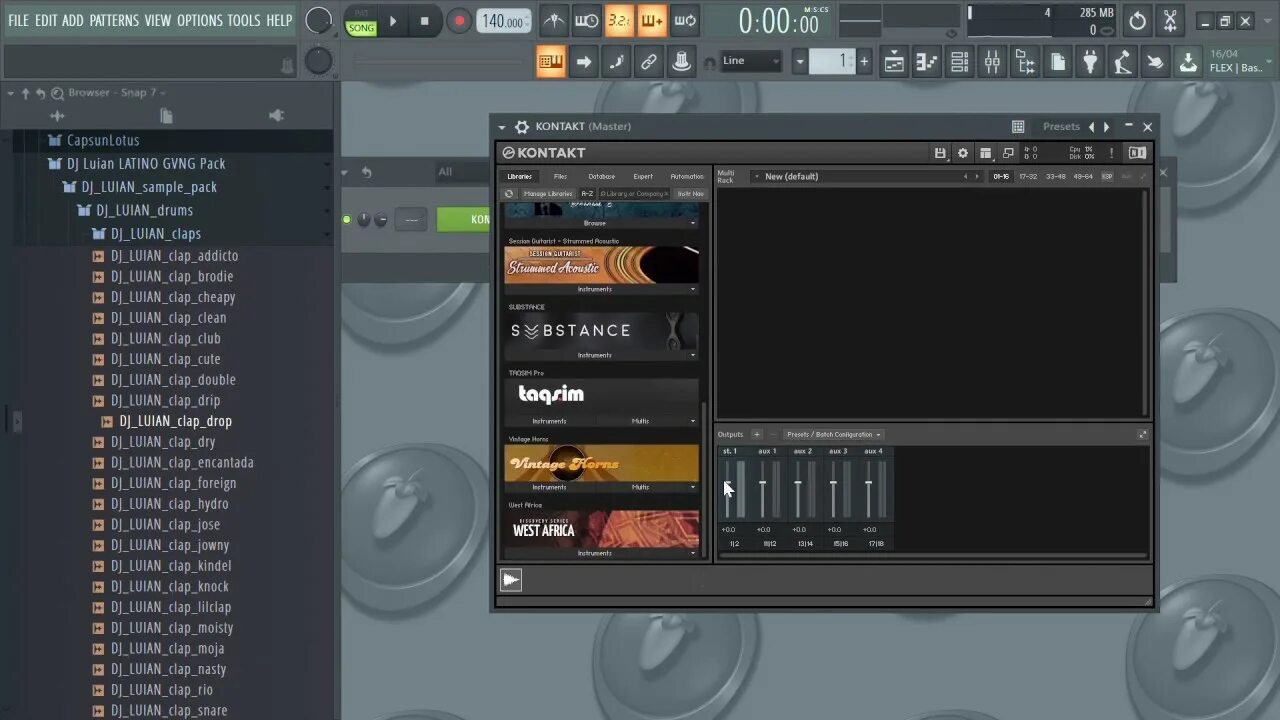Increase pattern number with plus button
Screen dimensions: 1280x720
864,62
